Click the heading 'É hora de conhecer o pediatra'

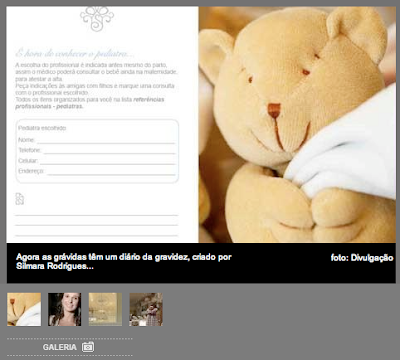(75, 53)
